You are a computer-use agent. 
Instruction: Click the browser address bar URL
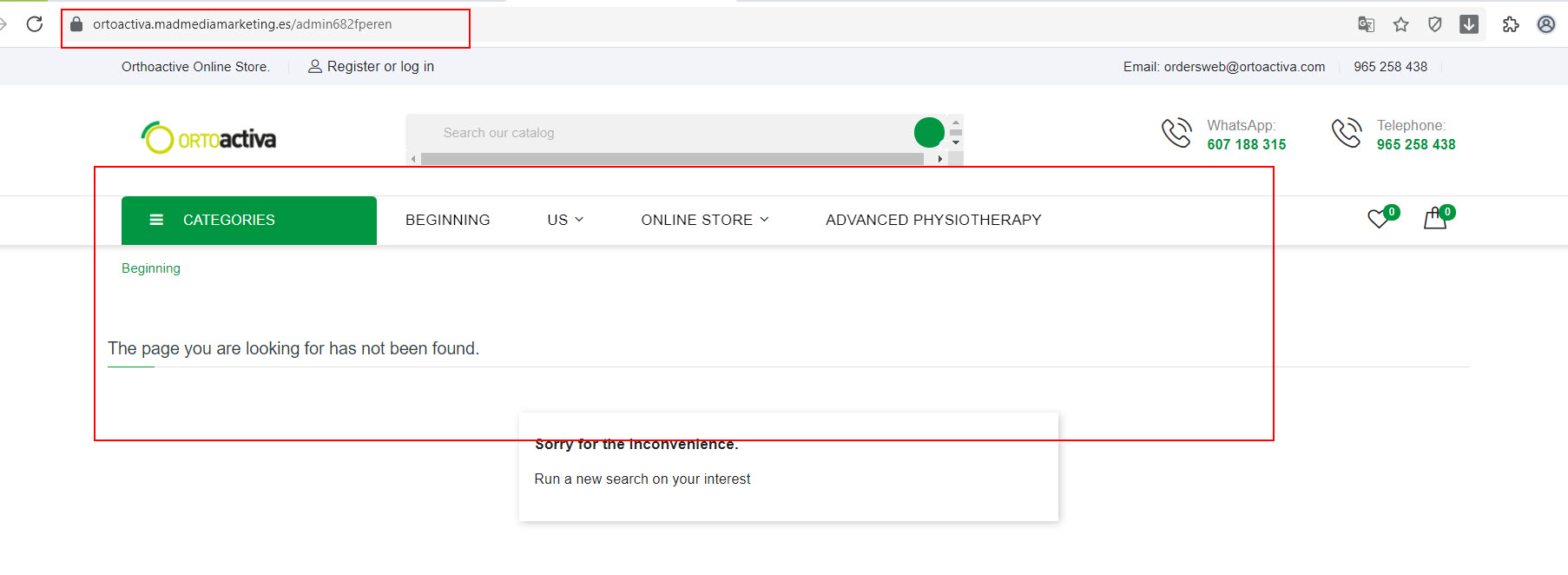tap(242, 24)
